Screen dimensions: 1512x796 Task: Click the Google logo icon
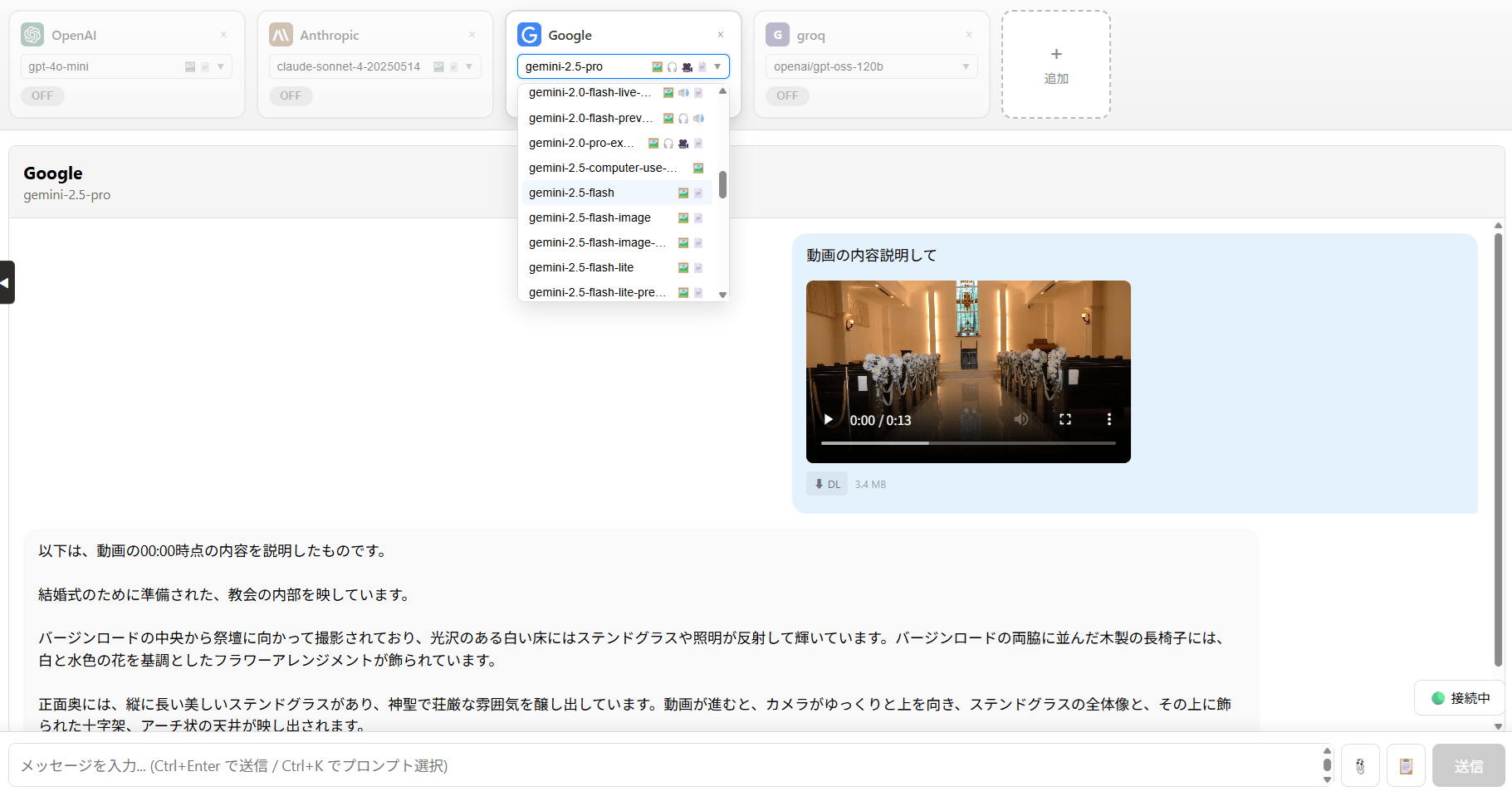point(529,35)
